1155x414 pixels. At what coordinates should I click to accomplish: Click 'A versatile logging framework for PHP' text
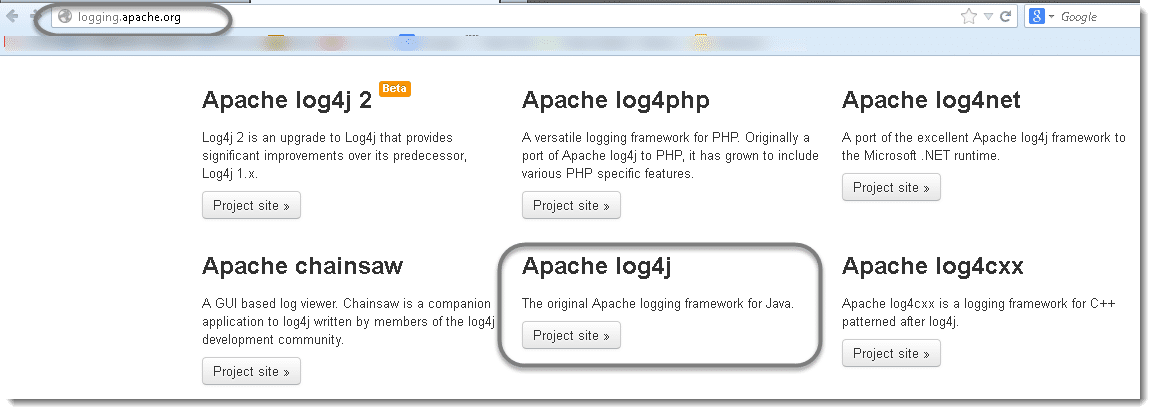click(670, 155)
